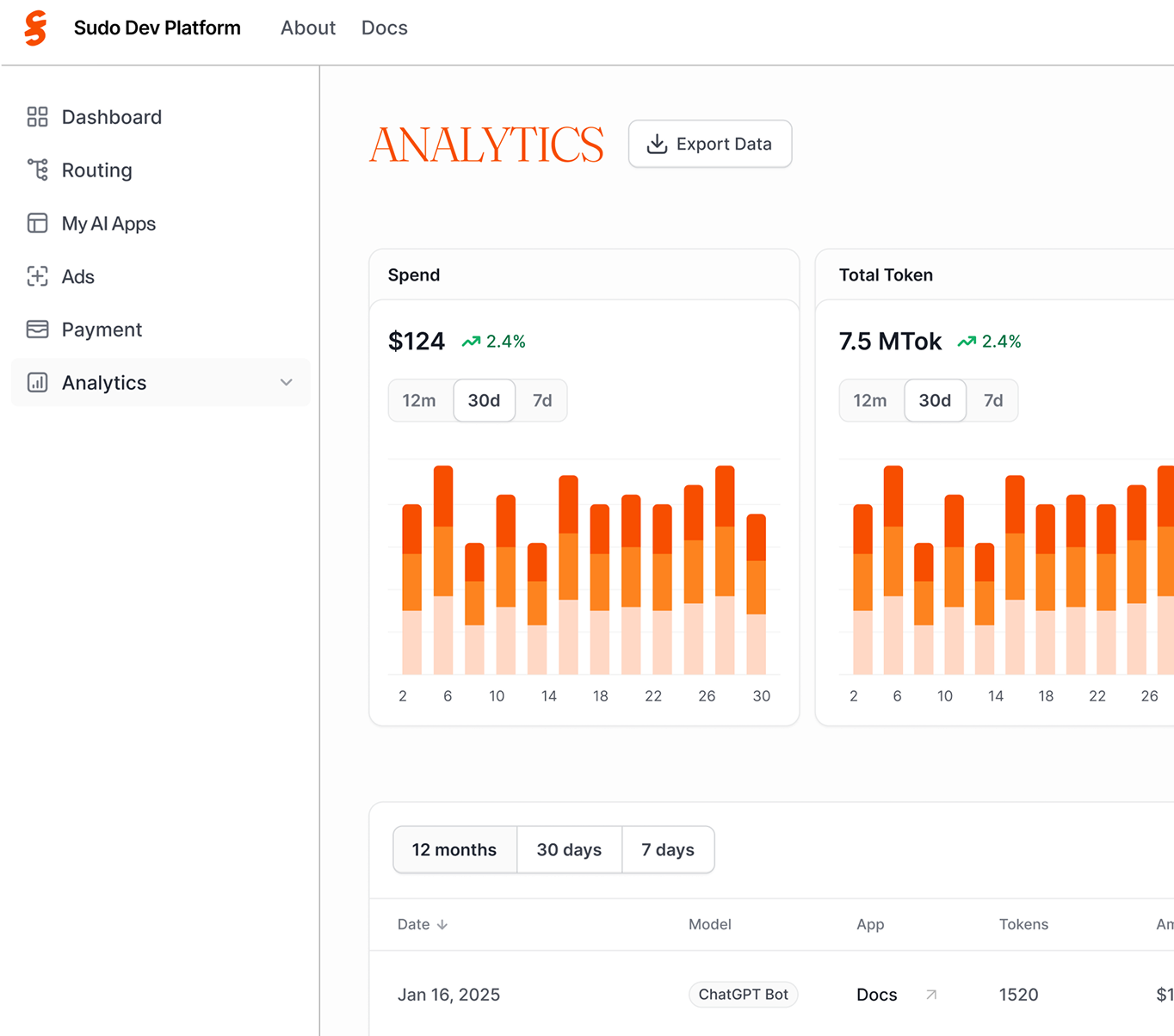Click the download icon on Export Data button

657,144
